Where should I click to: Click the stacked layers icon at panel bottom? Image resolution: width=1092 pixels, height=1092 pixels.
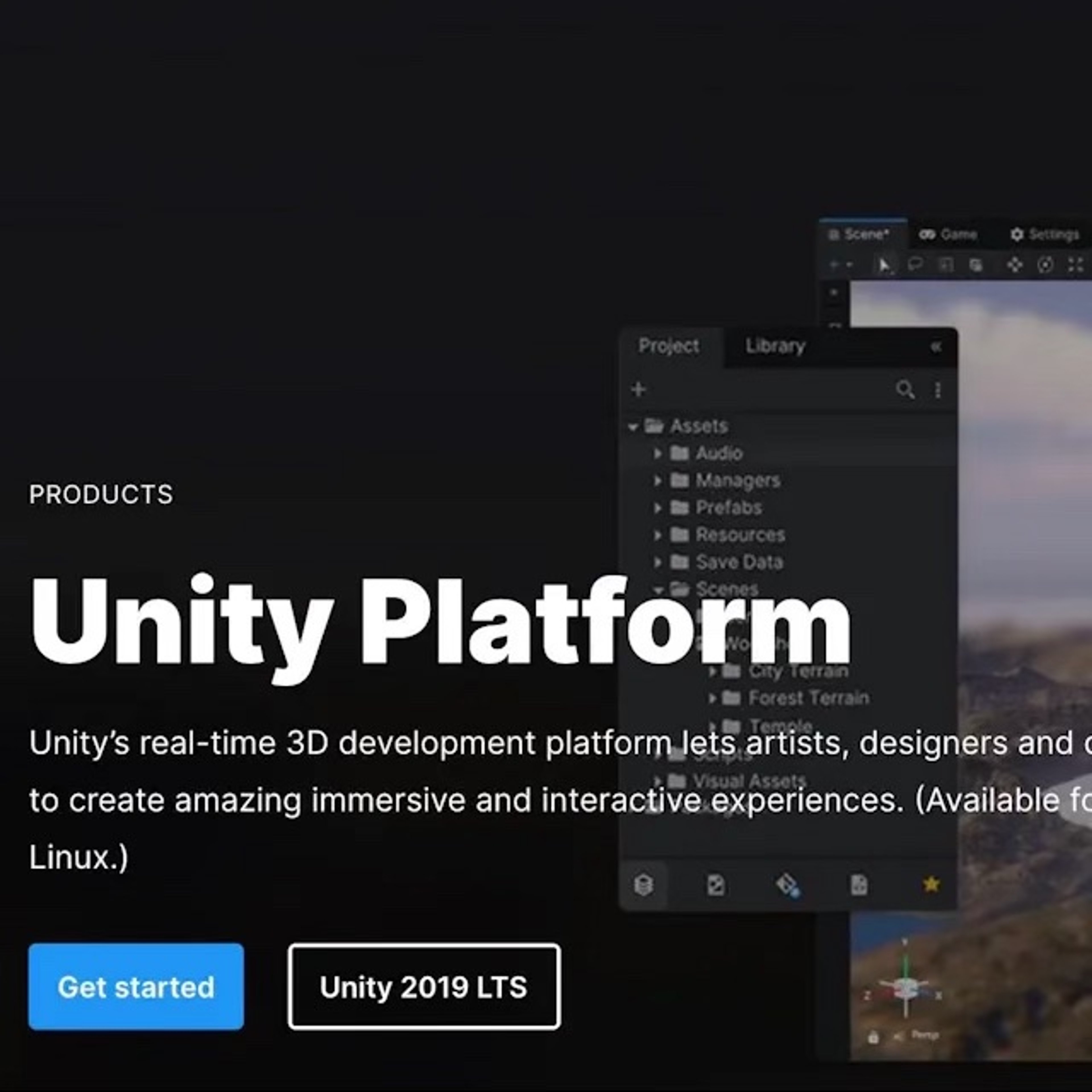644,885
